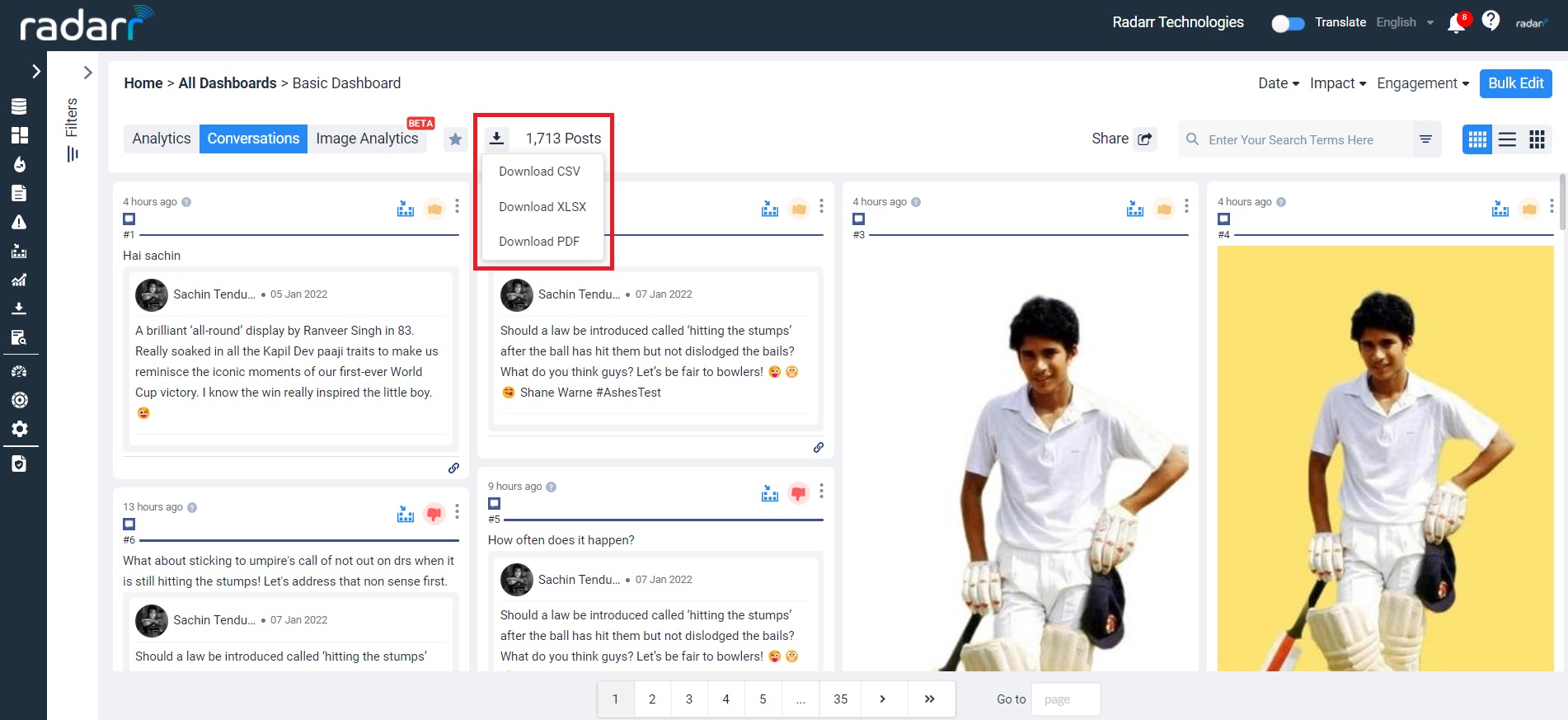Open the settings gear sidebar icon
The image size is (1568, 720).
pyautogui.click(x=19, y=429)
